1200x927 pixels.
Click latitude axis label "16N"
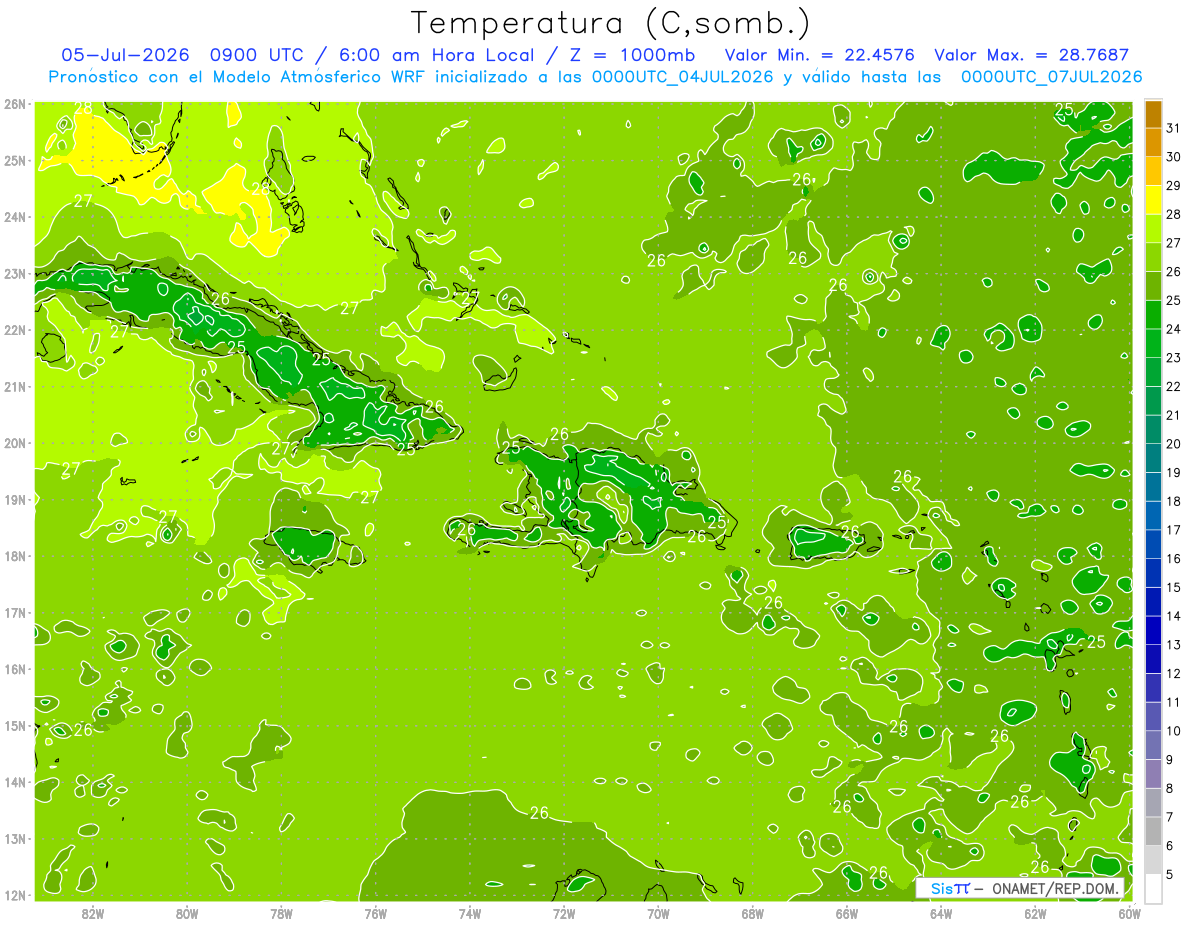point(15,669)
